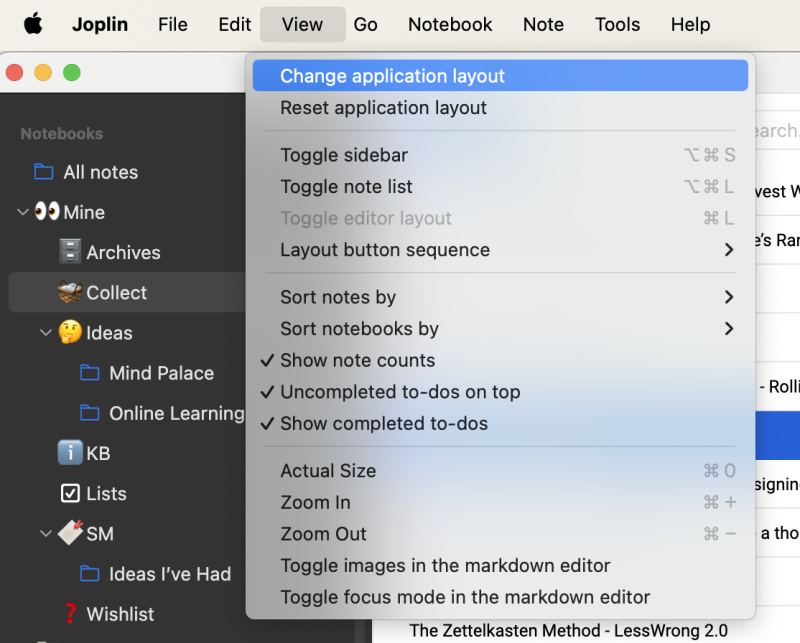
Task: Click the All notes icon in sidebar
Action: pyautogui.click(x=45, y=172)
